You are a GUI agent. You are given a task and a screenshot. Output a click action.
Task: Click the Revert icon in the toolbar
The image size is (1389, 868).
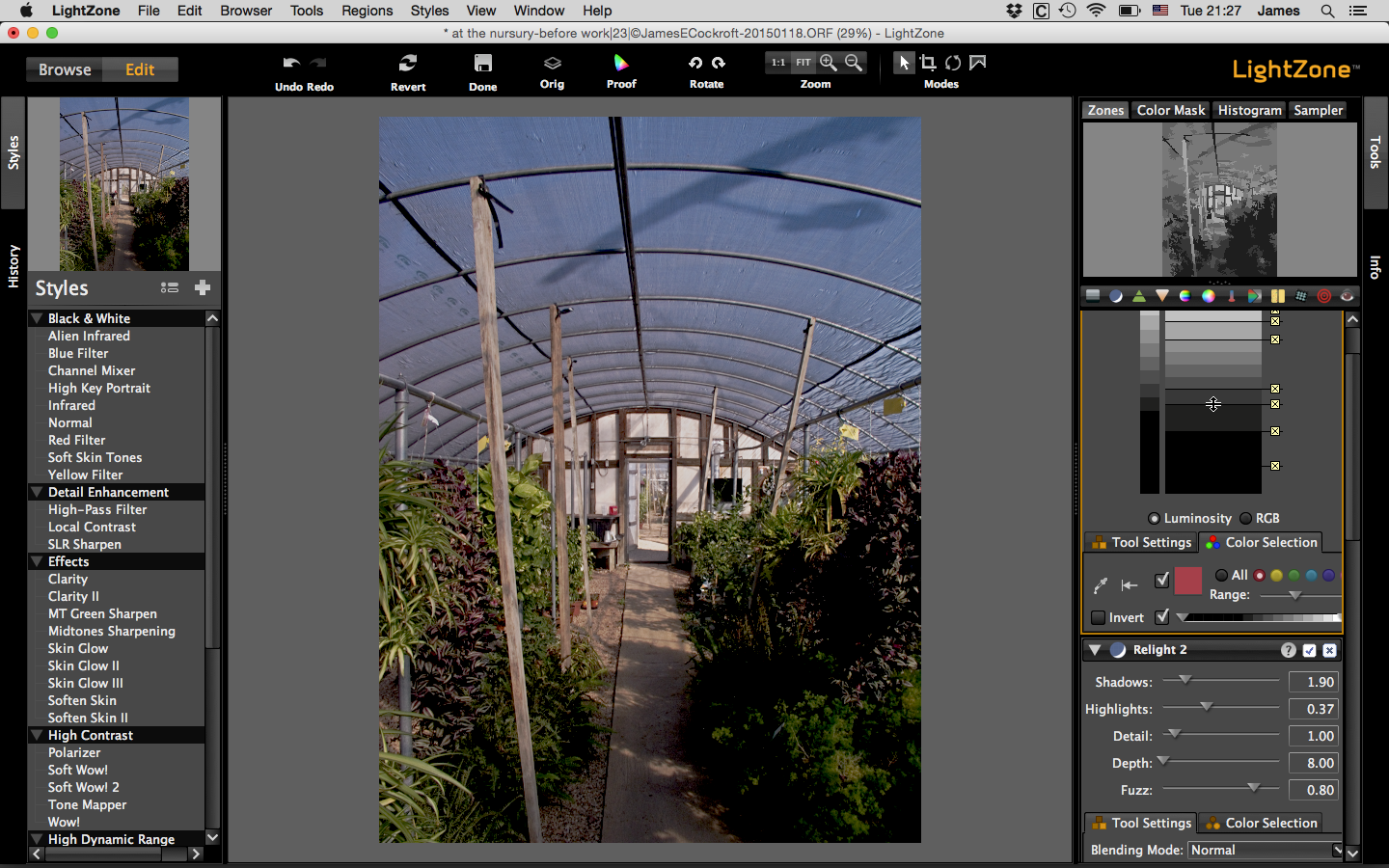click(x=408, y=64)
